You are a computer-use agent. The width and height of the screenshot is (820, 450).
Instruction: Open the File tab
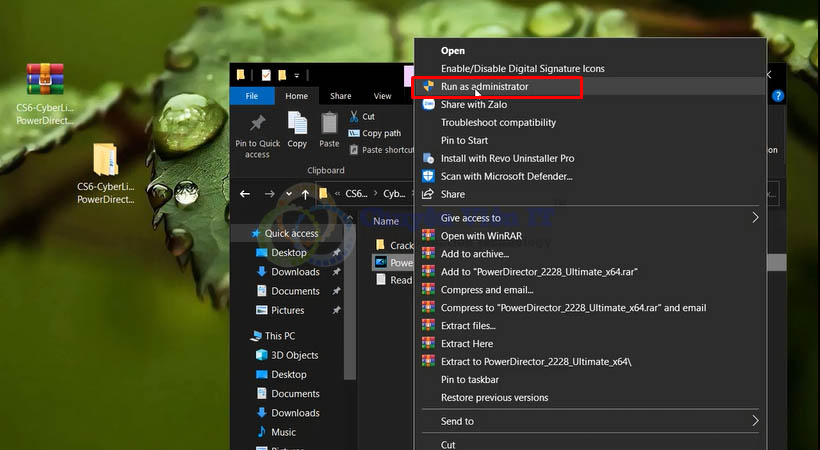point(252,96)
